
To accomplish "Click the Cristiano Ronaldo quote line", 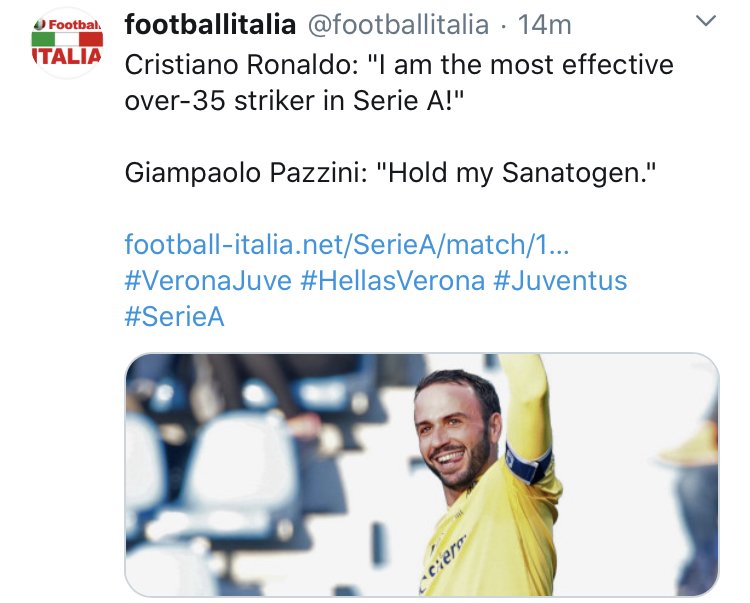I will pos(399,65).
